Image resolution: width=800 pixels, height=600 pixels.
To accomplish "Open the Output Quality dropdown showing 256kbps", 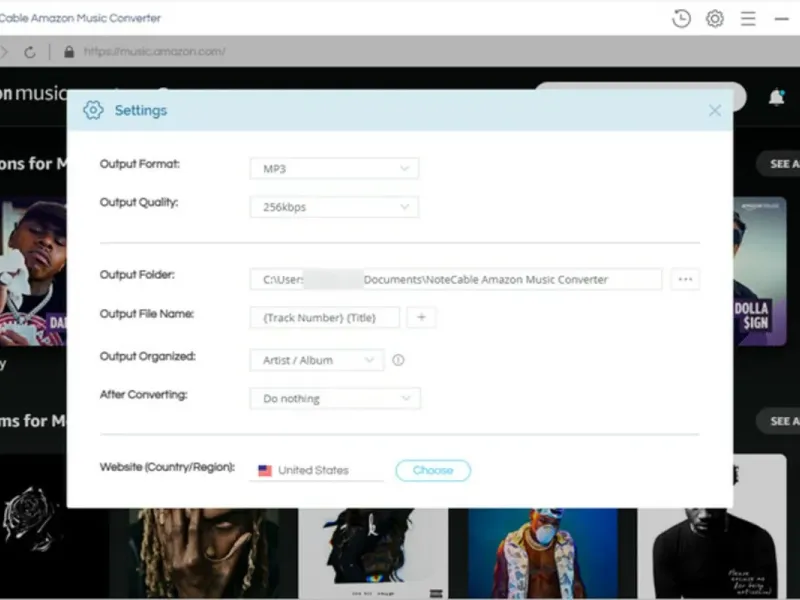I will pyautogui.click(x=334, y=207).
